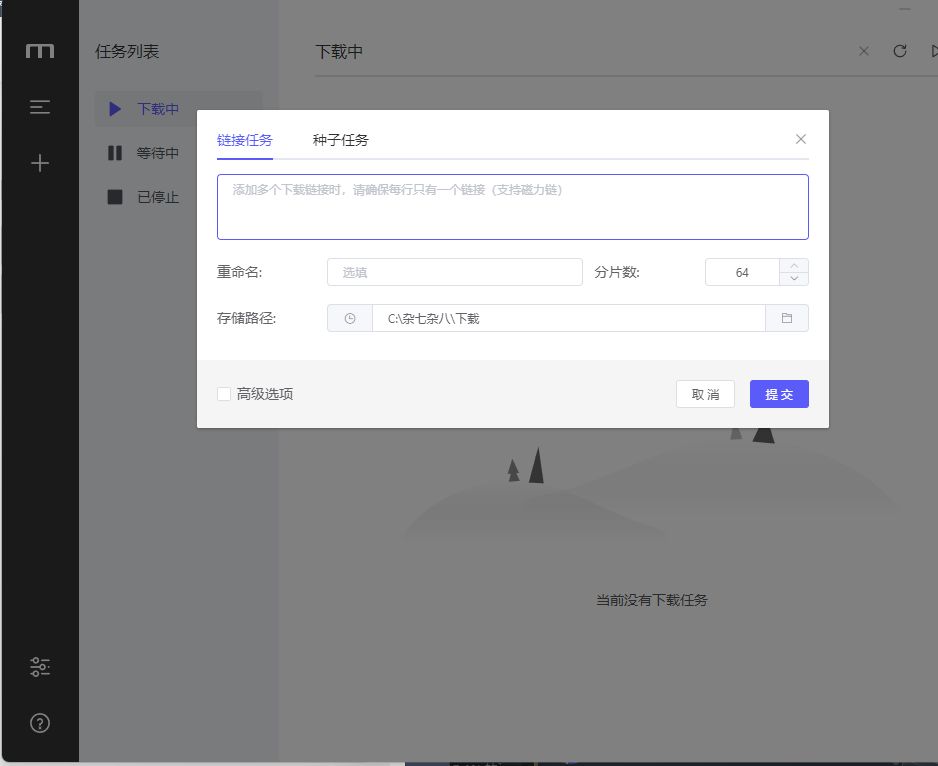Image resolution: width=938 pixels, height=766 pixels.
Task: Browse for storage folder icon
Action: point(787,318)
